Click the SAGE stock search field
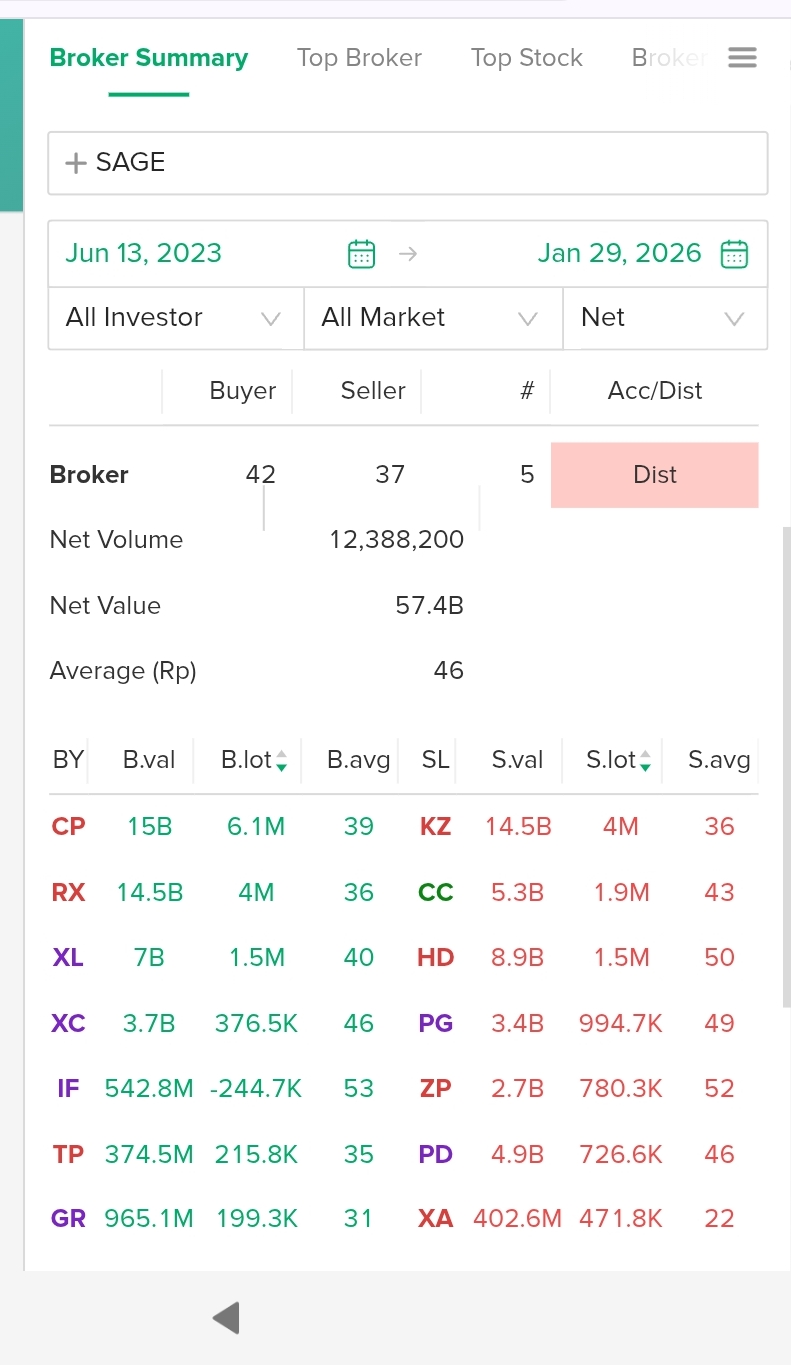Screen dimensions: 791x1365 click(x=420, y=163)
